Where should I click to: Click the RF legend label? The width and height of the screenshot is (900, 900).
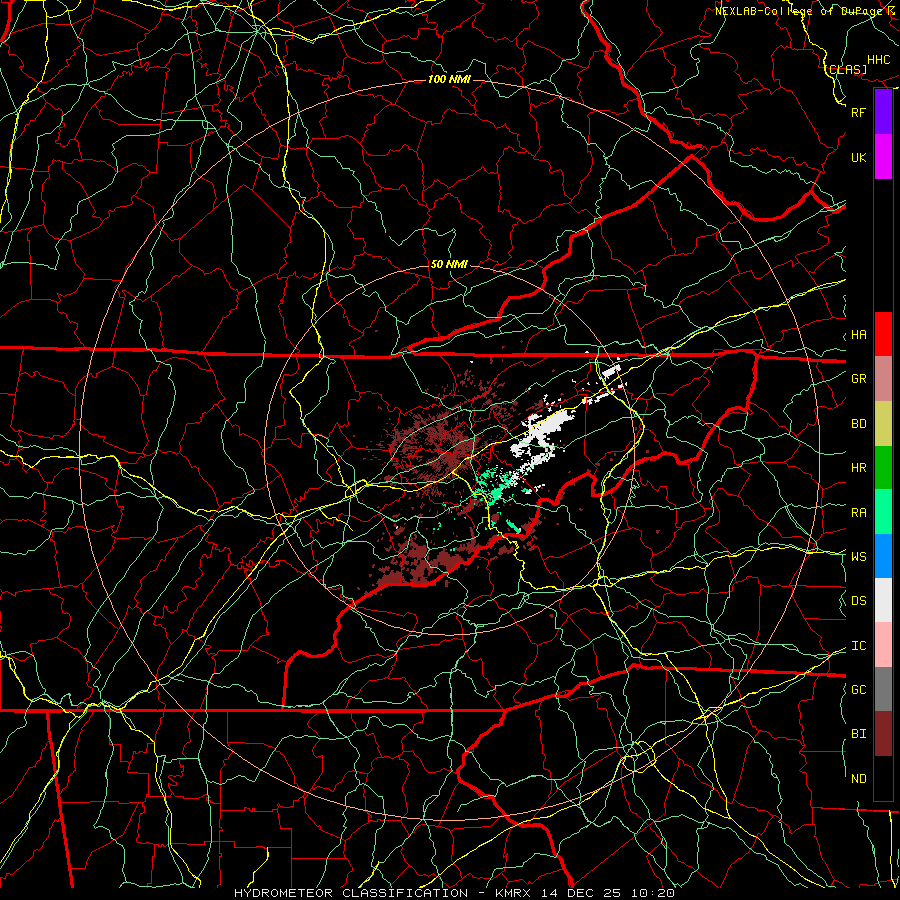click(x=858, y=112)
